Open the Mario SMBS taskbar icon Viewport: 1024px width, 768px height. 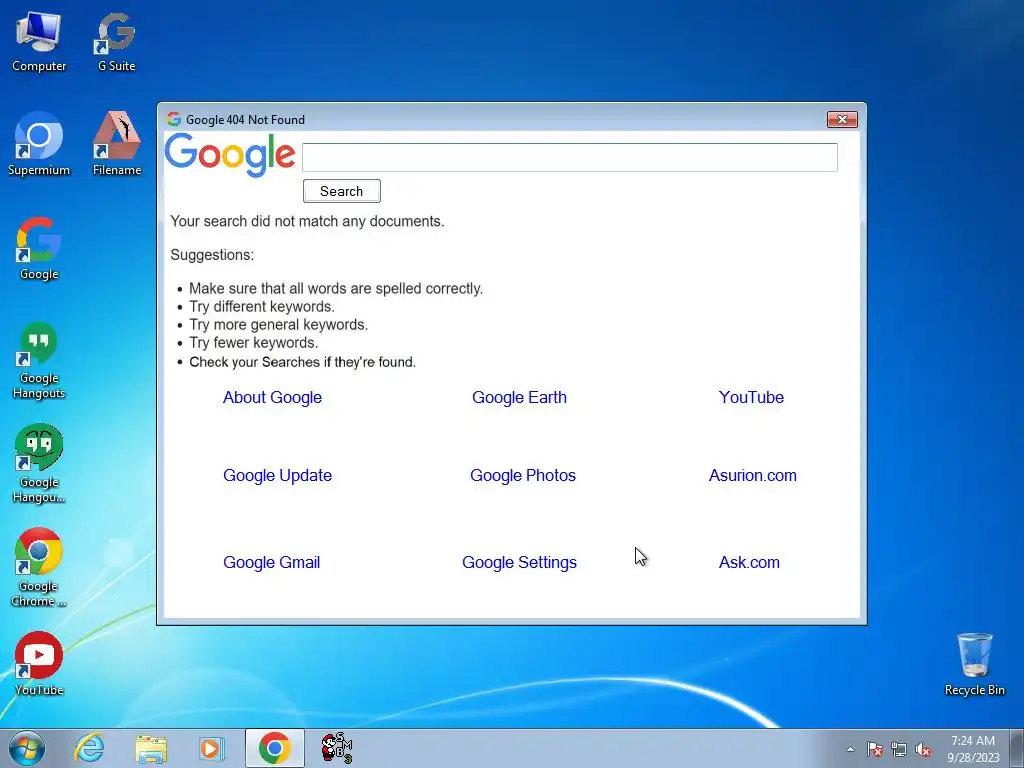point(336,748)
